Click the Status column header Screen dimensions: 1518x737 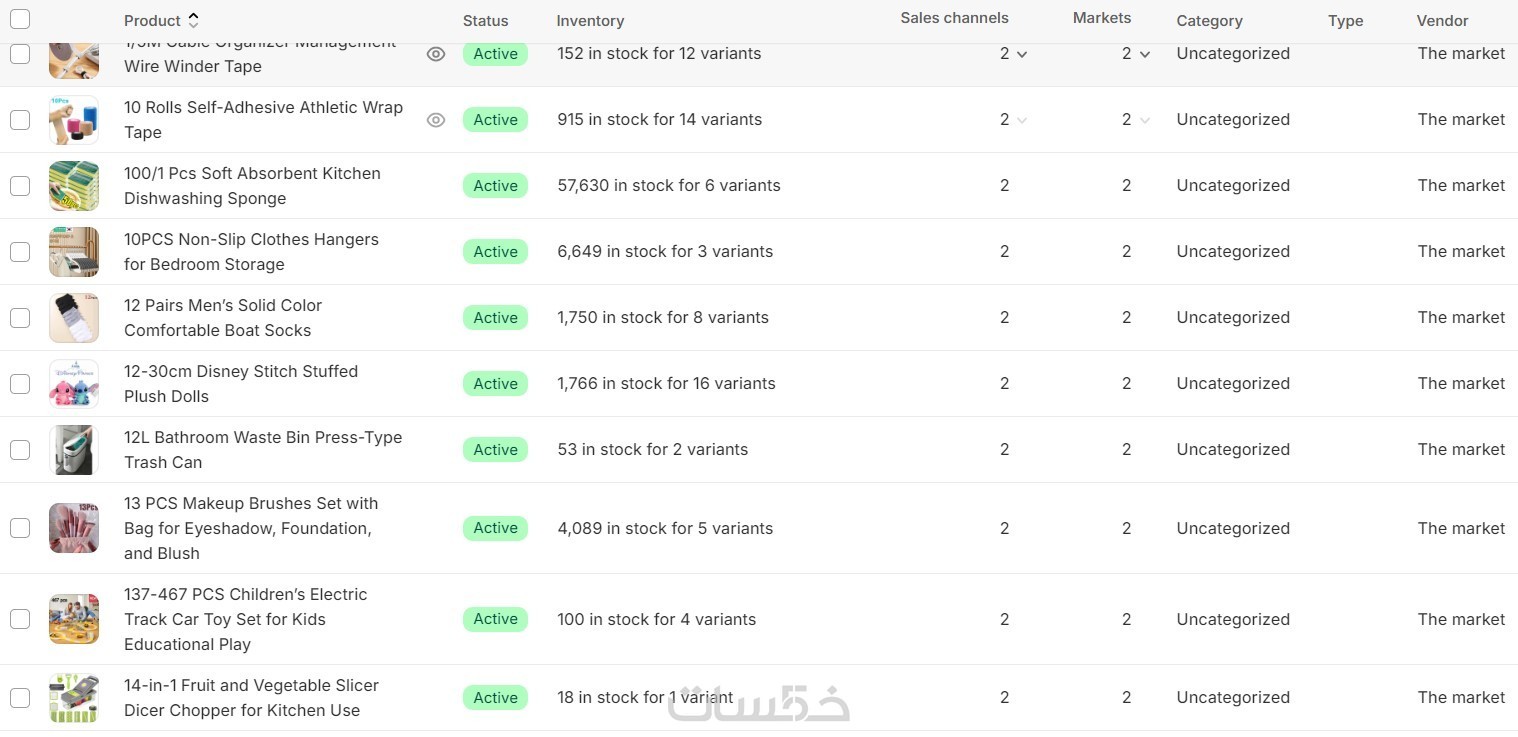[x=485, y=21]
